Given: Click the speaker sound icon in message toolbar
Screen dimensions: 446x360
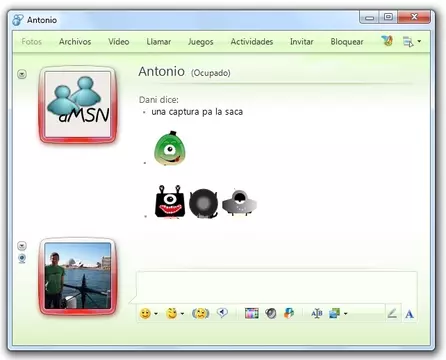Looking at the screenshot, I should pyautogui.click(x=271, y=313).
